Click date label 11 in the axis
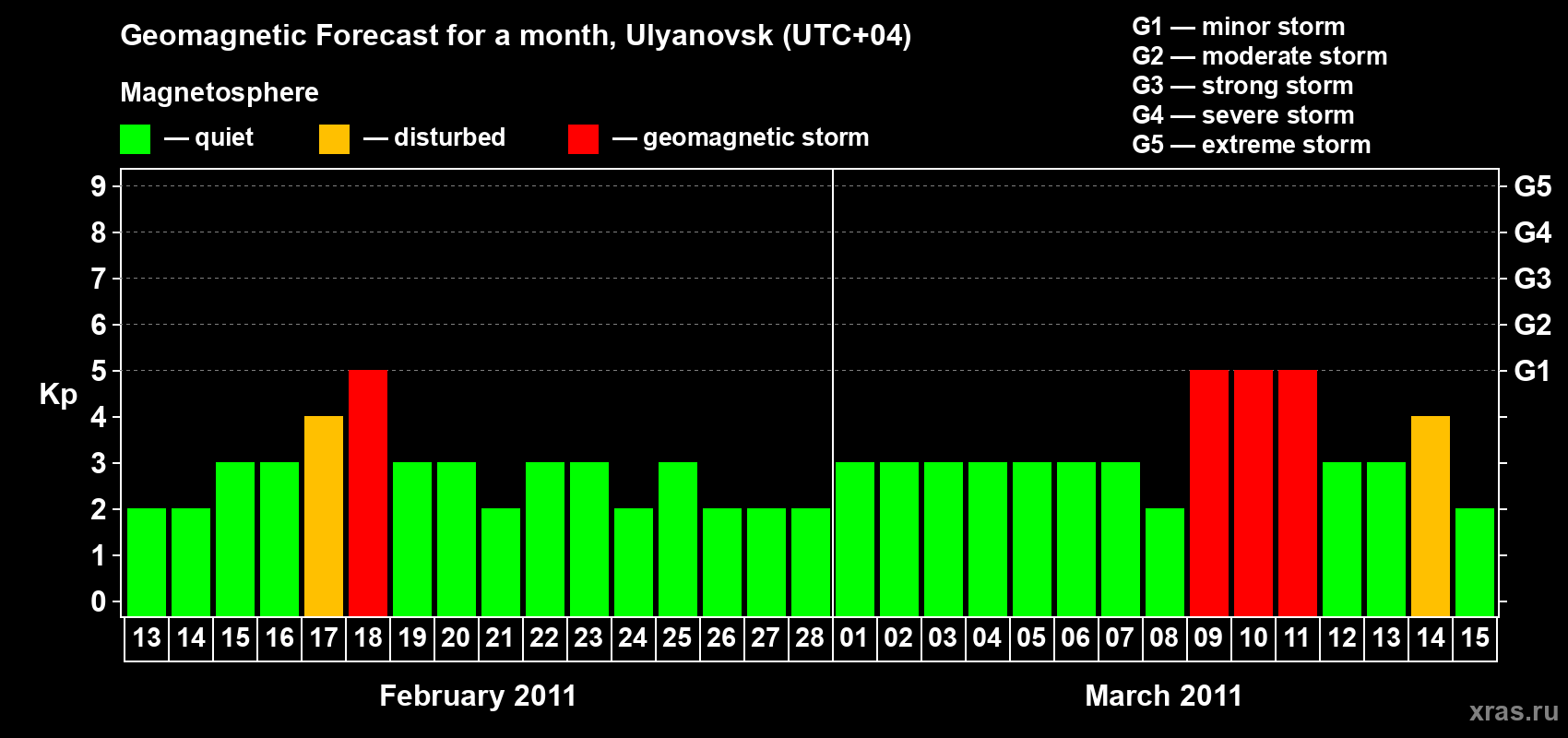1568x738 pixels. point(1298,638)
